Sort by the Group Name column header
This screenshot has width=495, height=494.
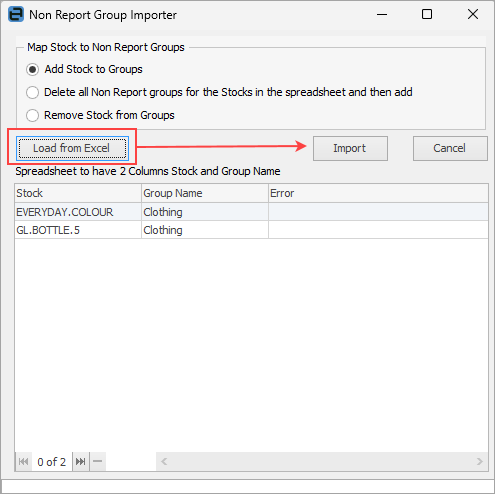[205, 193]
